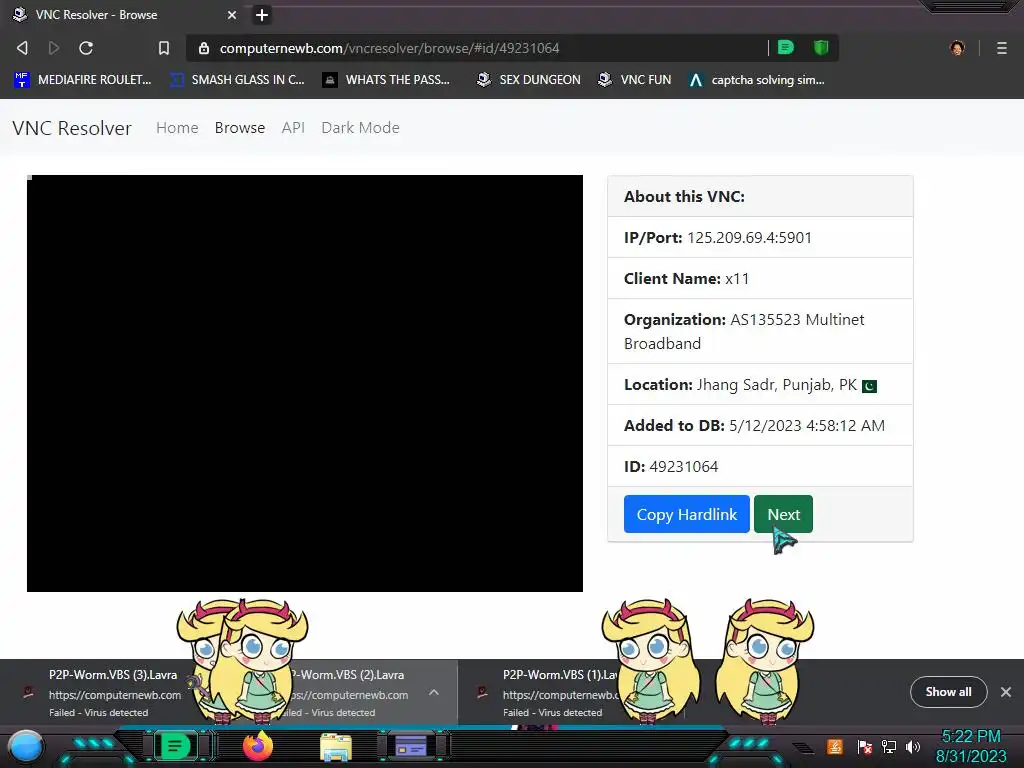Select the Organization text AS135523 Multinet Broadband

(744, 332)
